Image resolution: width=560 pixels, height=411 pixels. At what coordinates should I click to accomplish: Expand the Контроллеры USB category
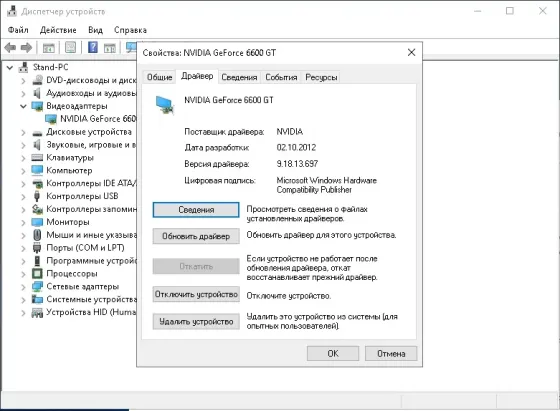coord(24,196)
